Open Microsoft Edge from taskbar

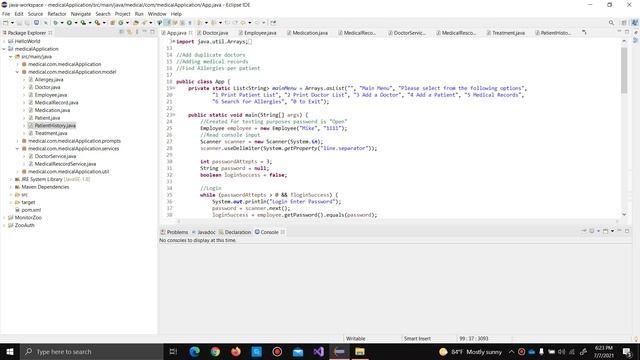coord(194,351)
